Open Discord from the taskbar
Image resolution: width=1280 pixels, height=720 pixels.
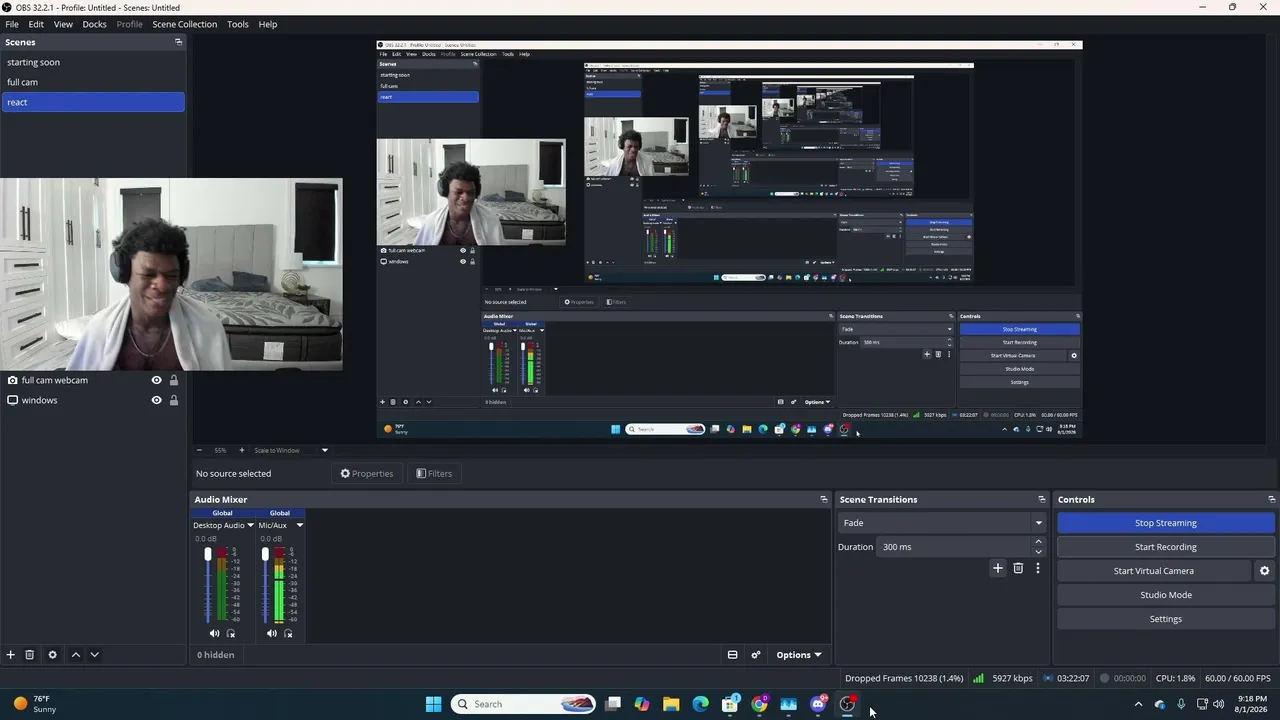[818, 704]
